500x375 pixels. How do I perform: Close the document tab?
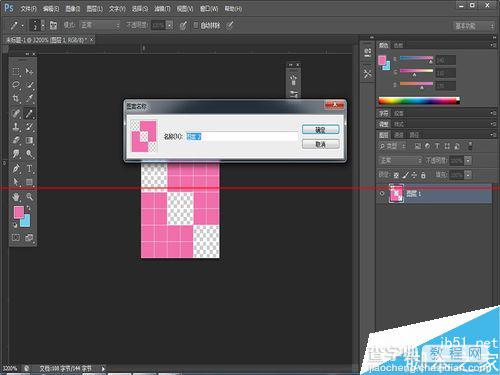click(92, 40)
